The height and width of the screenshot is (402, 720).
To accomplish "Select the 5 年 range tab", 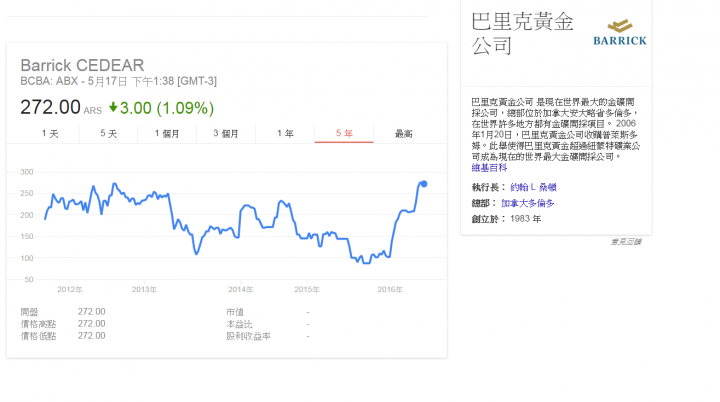I will click(x=343, y=133).
